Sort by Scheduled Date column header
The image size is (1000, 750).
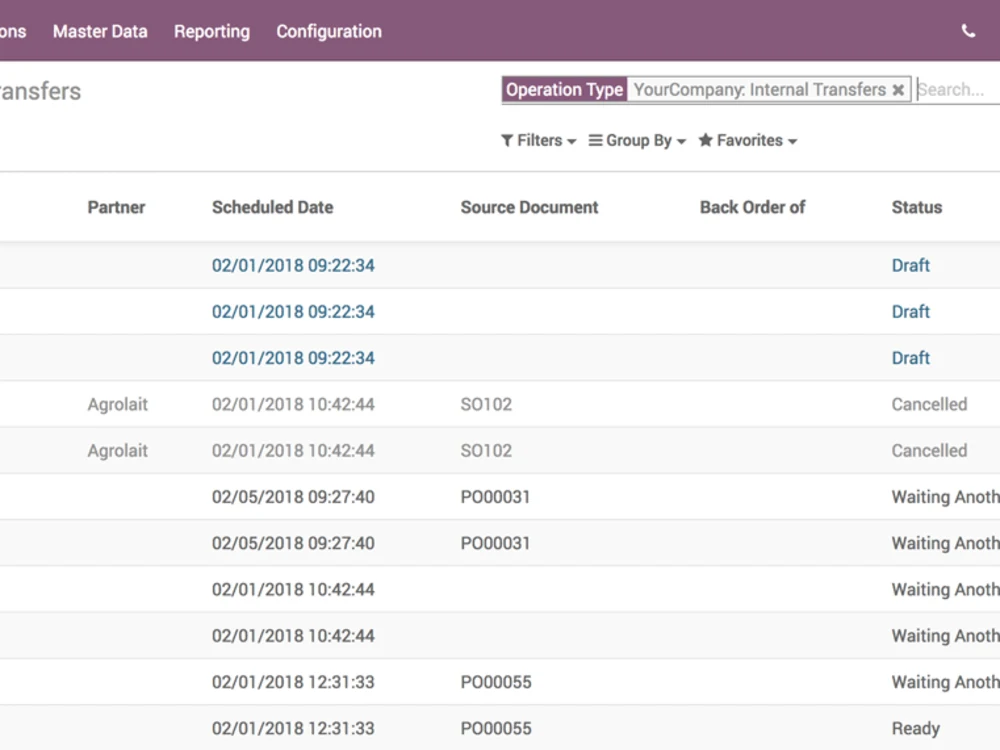[272, 207]
